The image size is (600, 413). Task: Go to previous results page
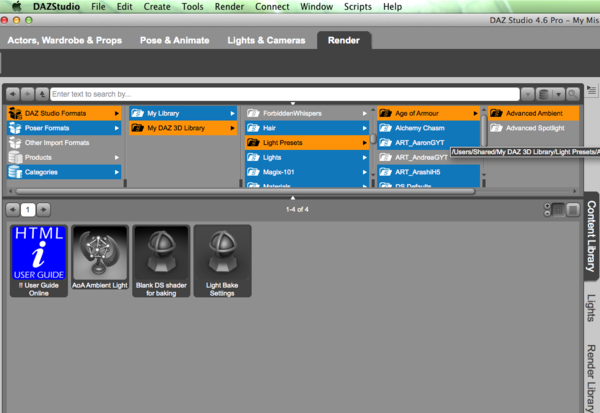[13, 209]
